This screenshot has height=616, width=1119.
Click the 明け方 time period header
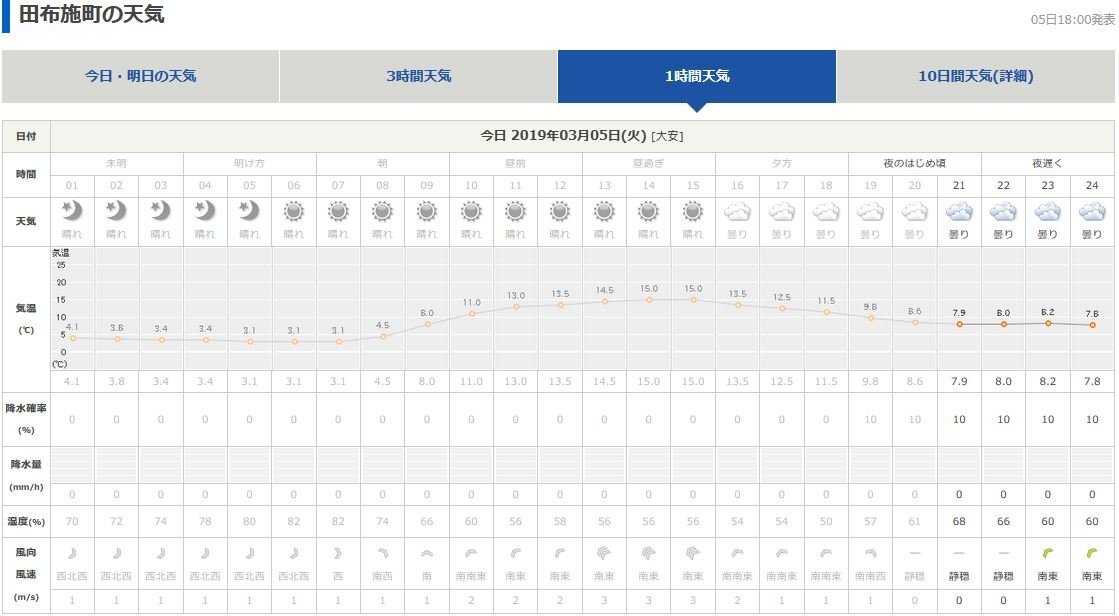click(249, 163)
